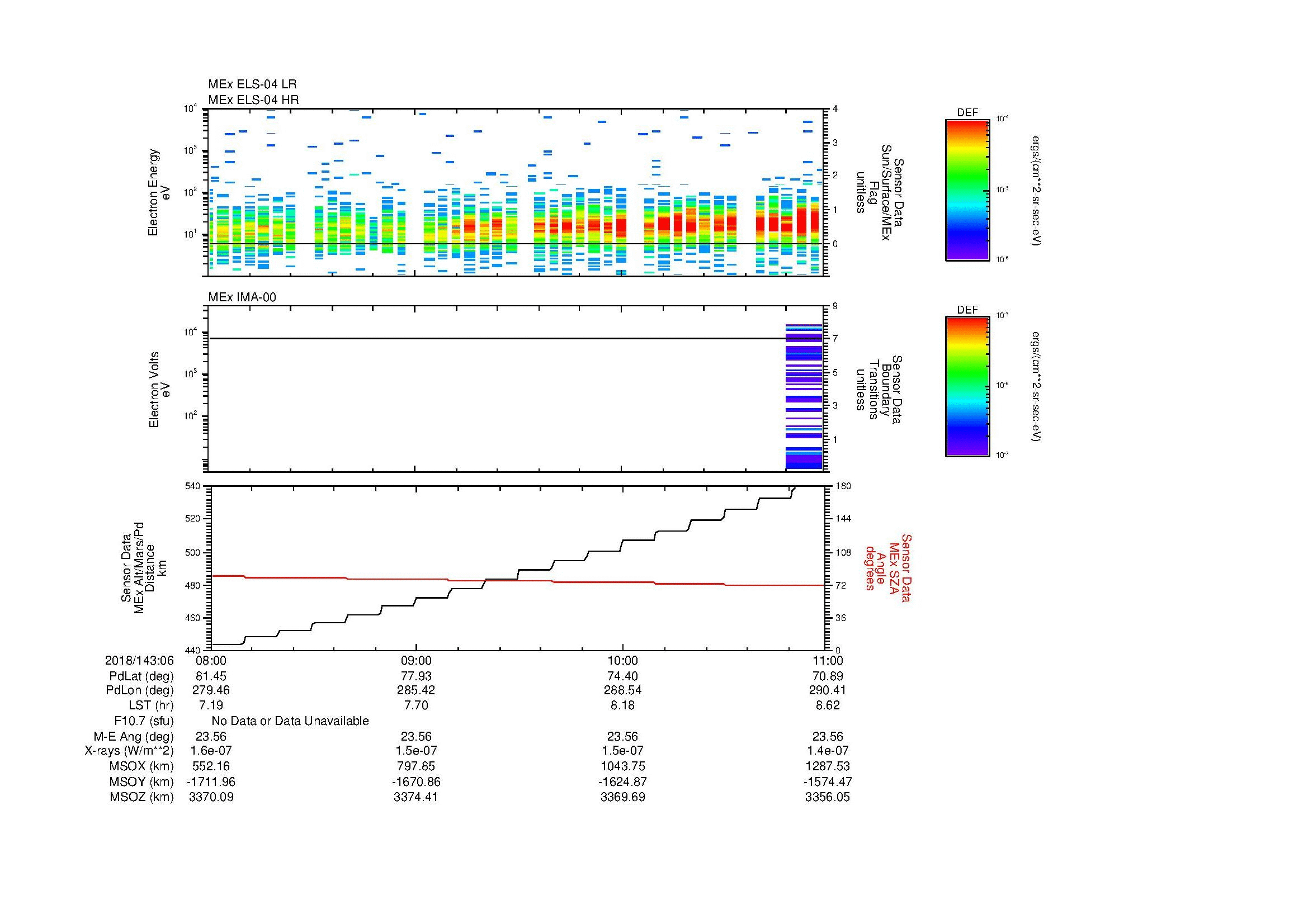Click the 09:00 time tick label
Image resolution: width=1308 pixels, height=924 pixels.
click(x=417, y=660)
